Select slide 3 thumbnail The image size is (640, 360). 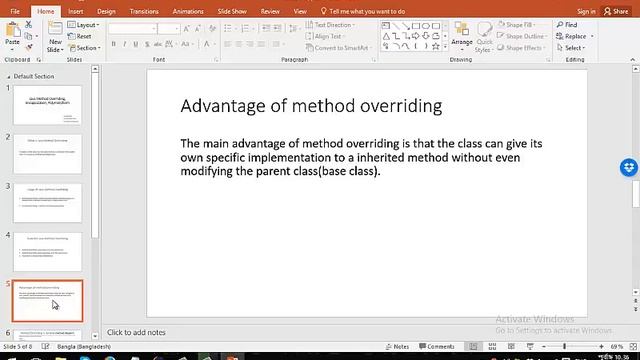click(47, 203)
